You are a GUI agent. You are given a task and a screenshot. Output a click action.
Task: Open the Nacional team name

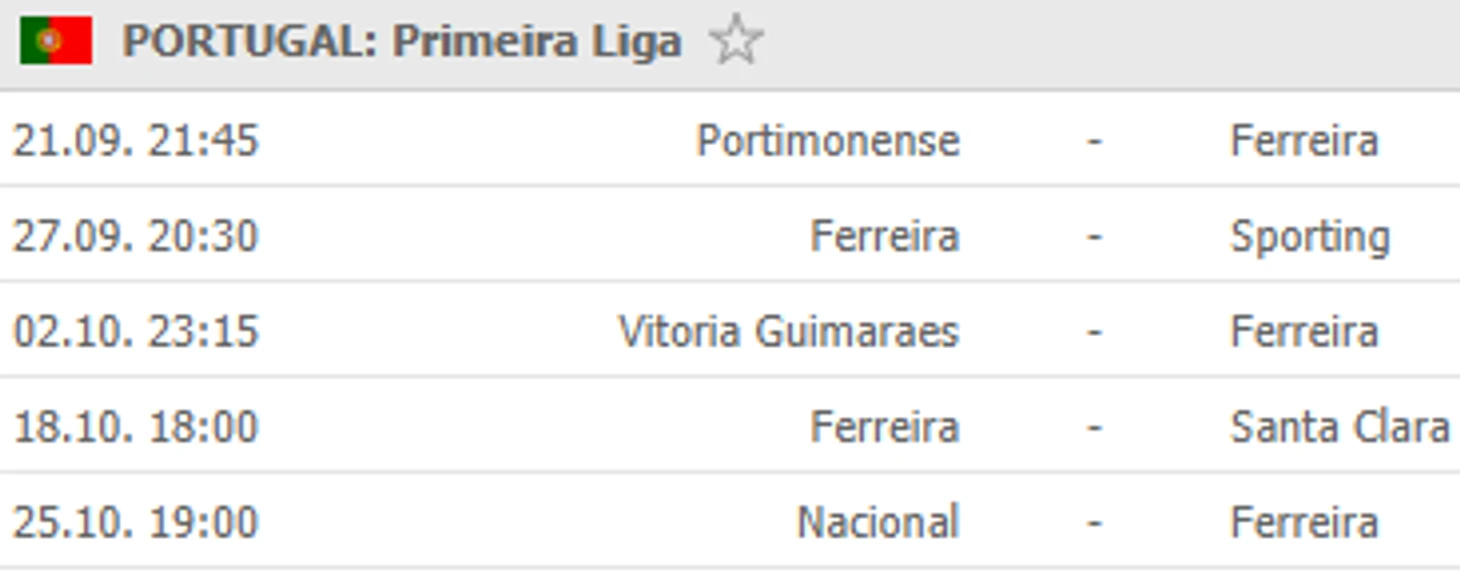click(x=877, y=522)
